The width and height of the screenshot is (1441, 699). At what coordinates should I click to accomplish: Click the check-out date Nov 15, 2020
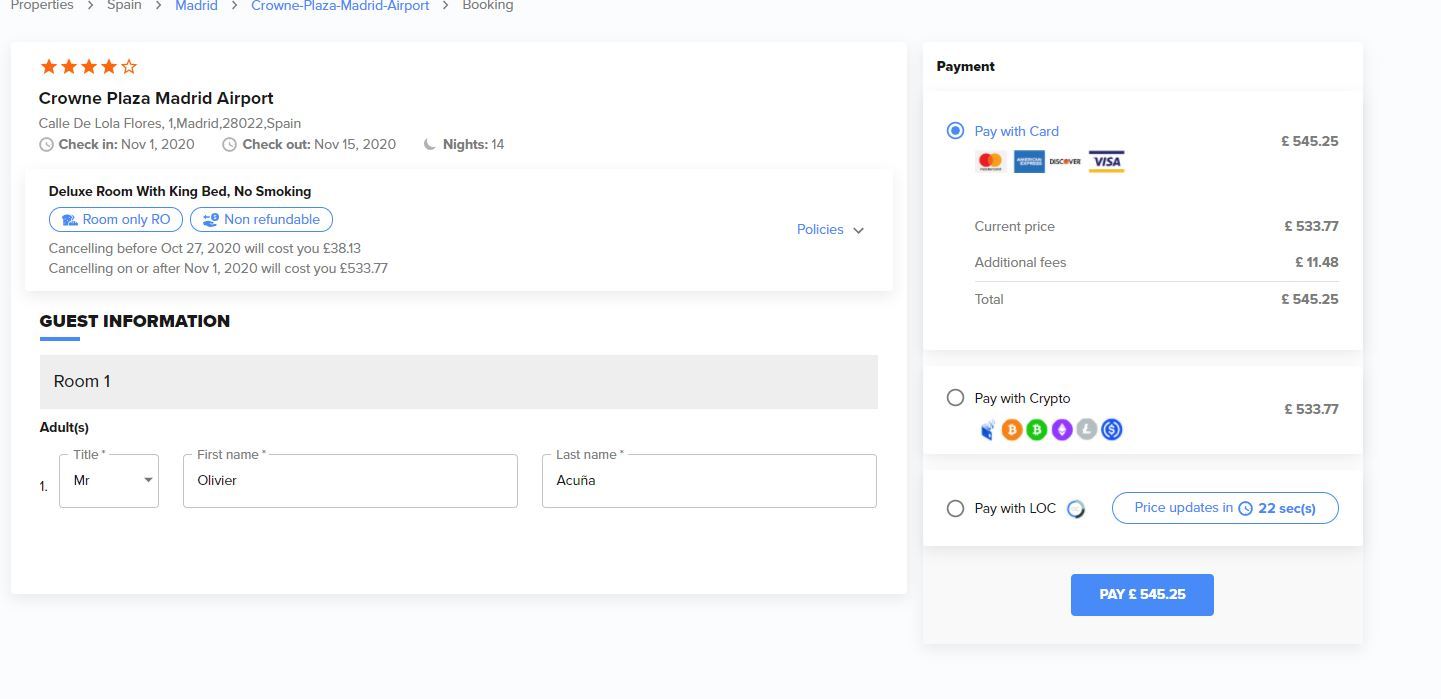pos(355,145)
